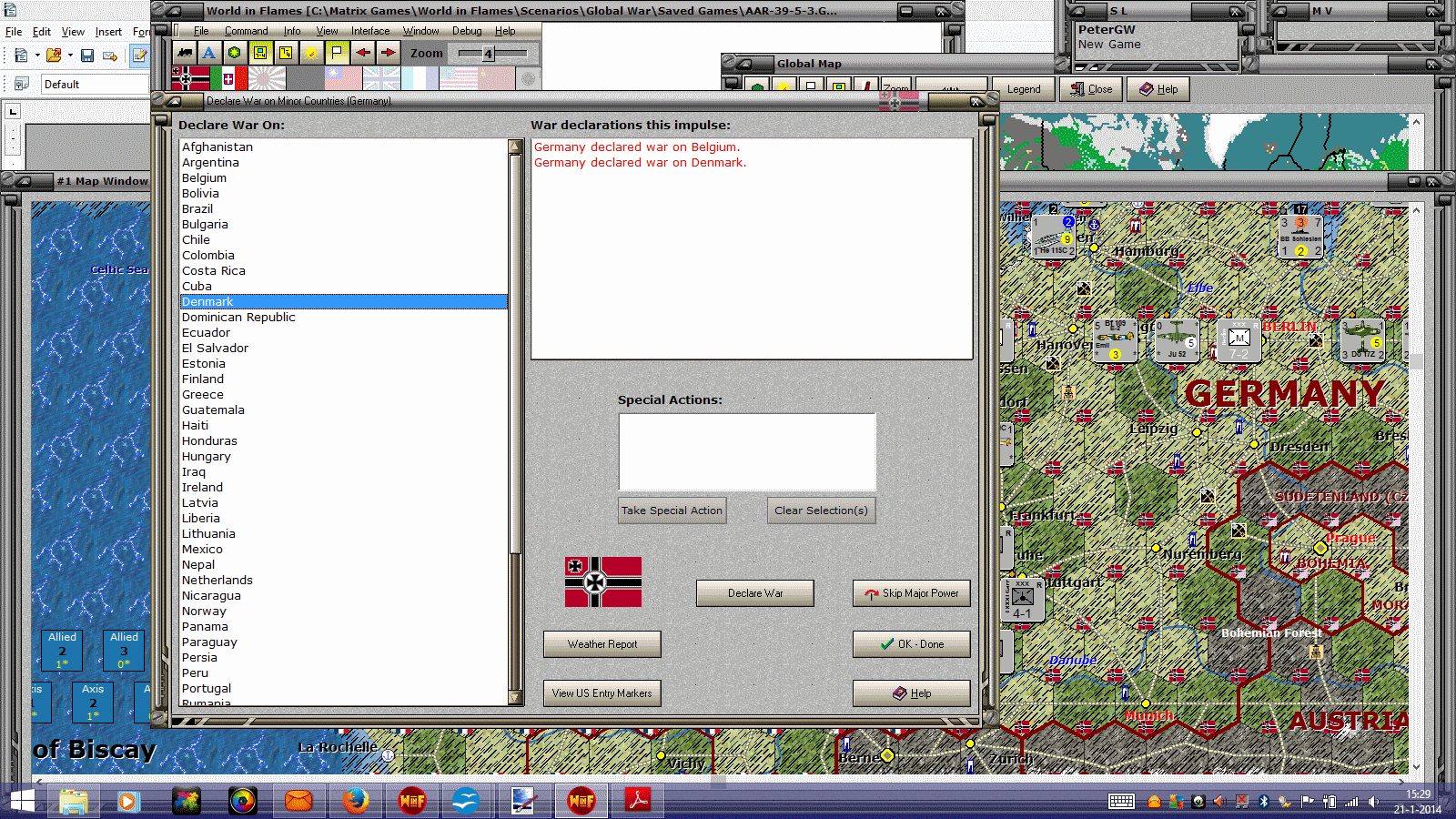Open the Default paragraph style combo box
This screenshot has height=819, width=1456.
95,84
